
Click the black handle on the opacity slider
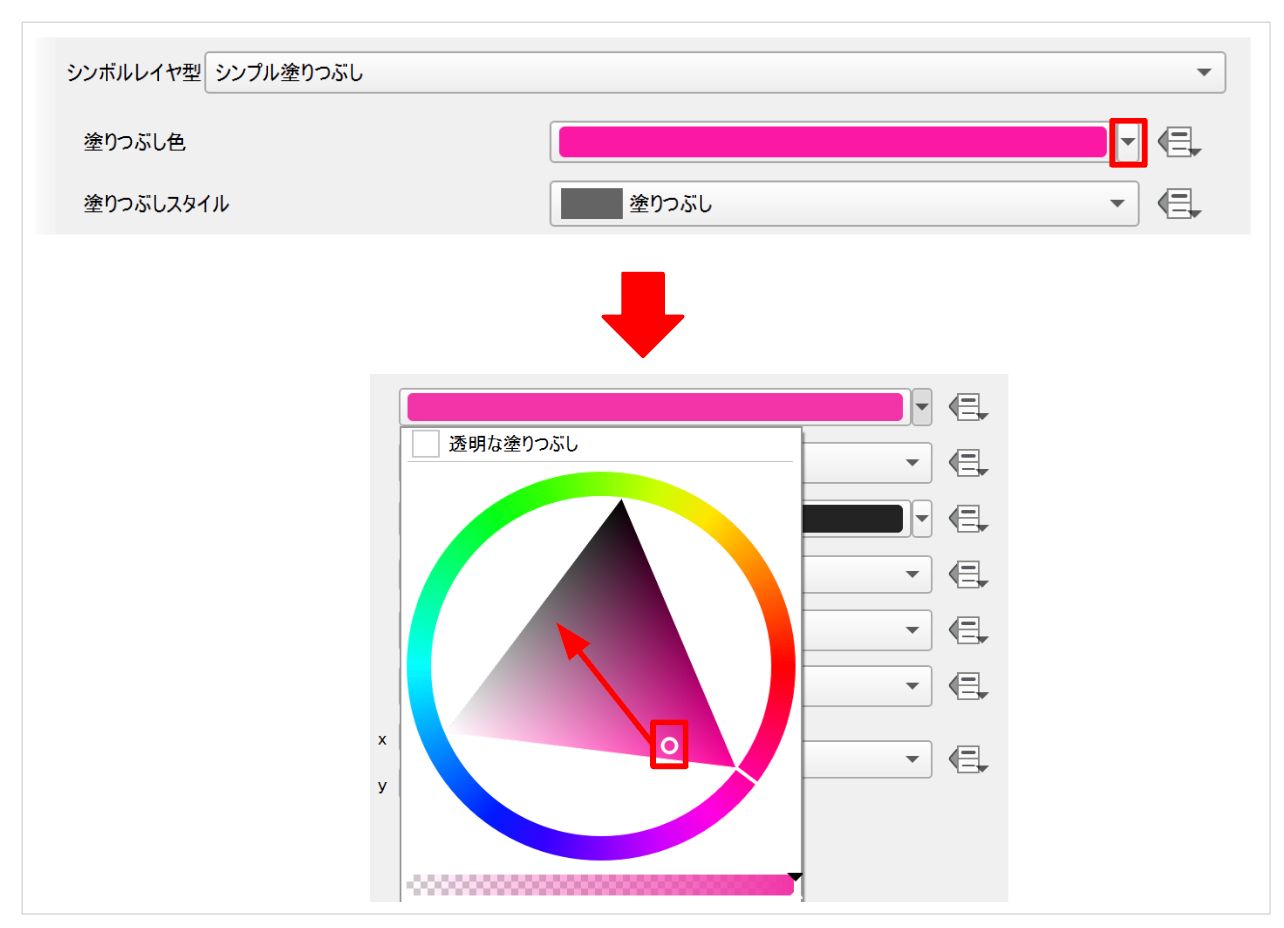pyautogui.click(x=795, y=877)
